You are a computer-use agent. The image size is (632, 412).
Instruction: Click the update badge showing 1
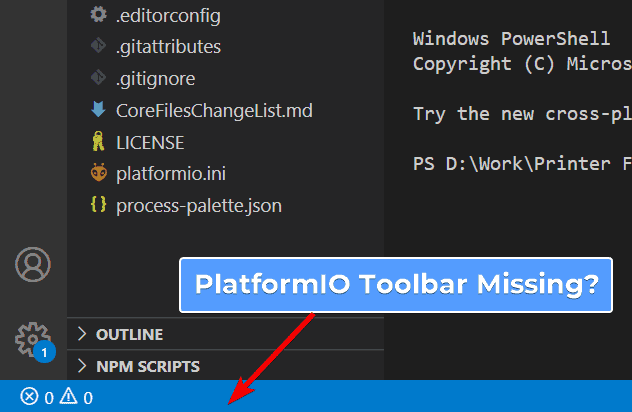point(44,352)
